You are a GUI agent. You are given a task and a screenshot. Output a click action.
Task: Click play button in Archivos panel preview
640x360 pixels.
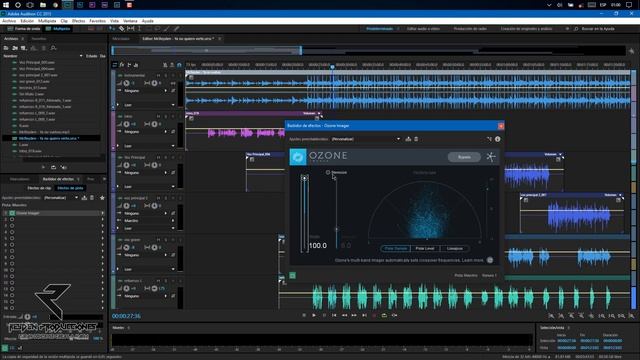pos(44,167)
